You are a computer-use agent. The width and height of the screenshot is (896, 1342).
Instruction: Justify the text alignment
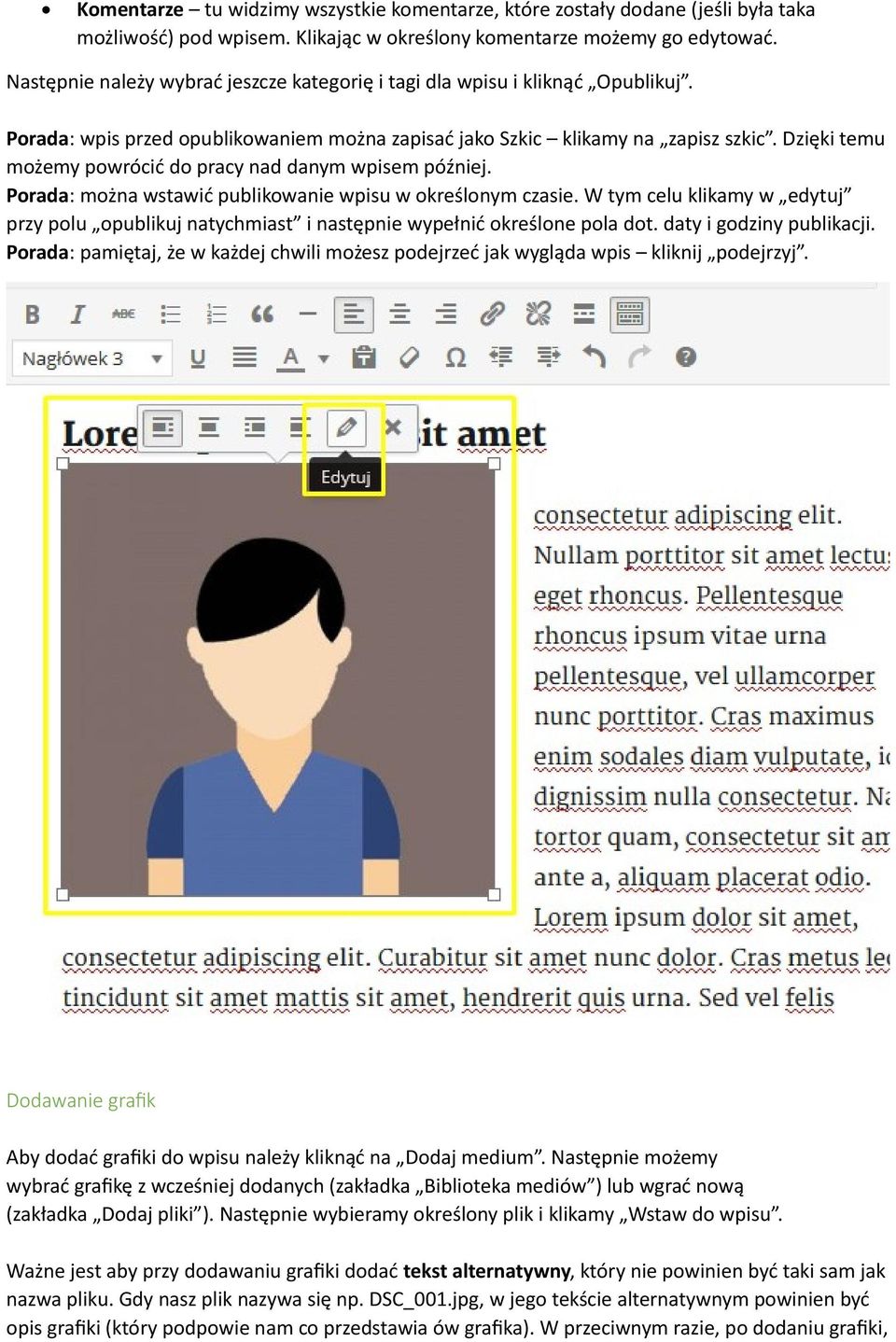point(245,357)
